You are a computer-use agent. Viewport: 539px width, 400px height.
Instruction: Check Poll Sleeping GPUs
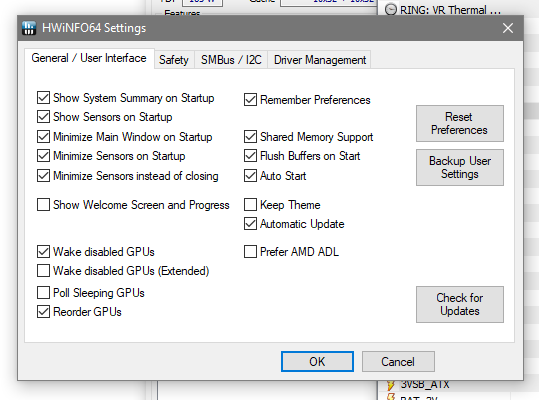(x=43, y=293)
